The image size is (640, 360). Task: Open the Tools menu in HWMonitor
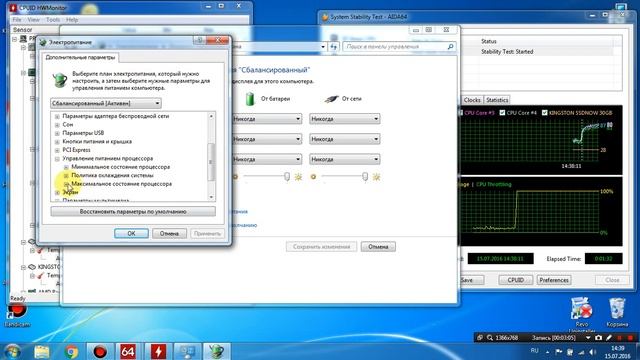[53, 20]
